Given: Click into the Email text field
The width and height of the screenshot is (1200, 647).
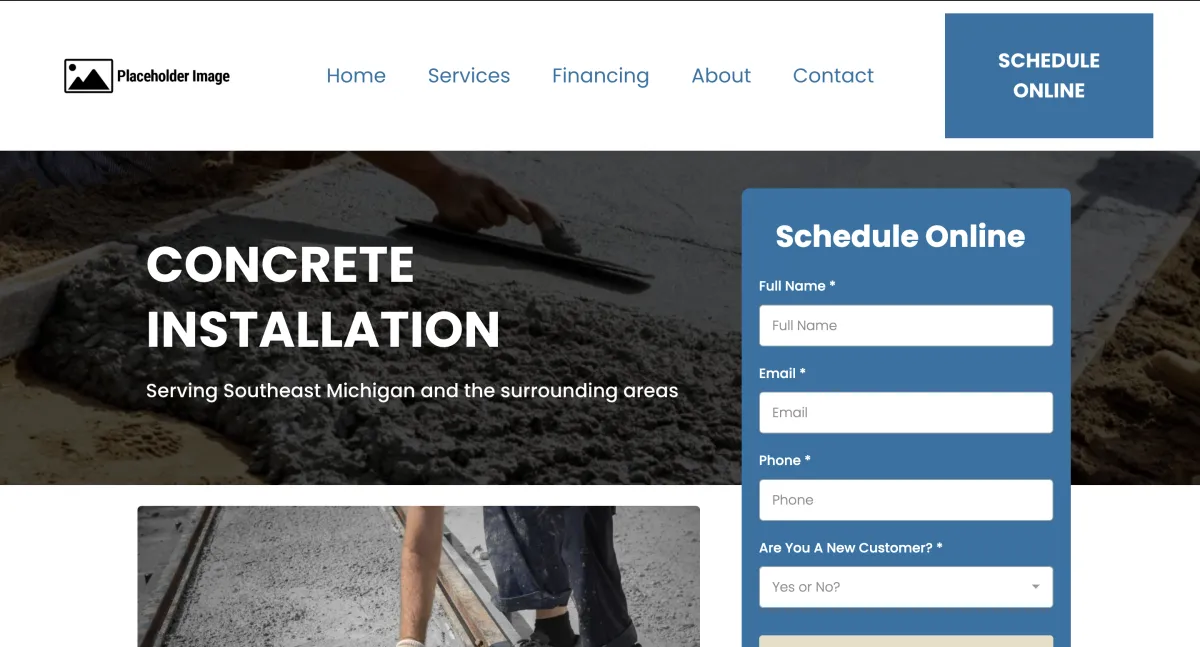Looking at the screenshot, I should [906, 412].
